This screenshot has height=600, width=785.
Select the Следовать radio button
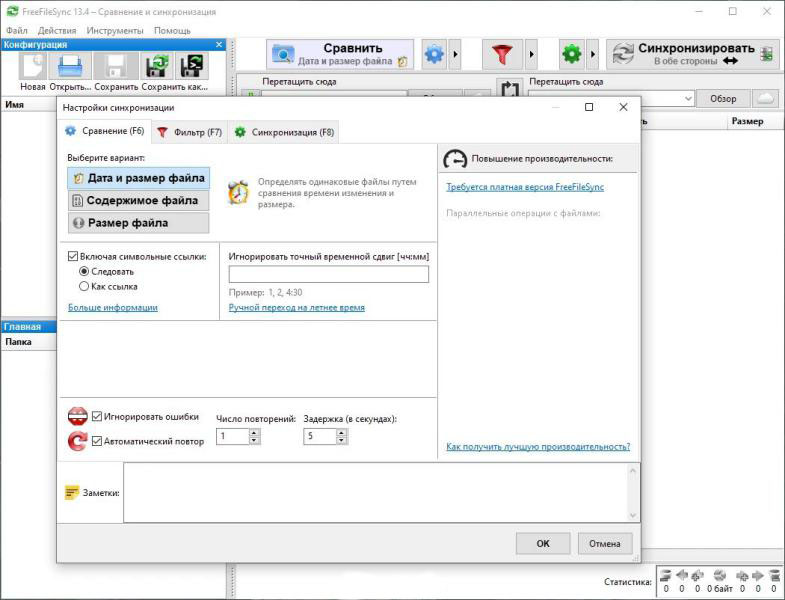(x=84, y=271)
